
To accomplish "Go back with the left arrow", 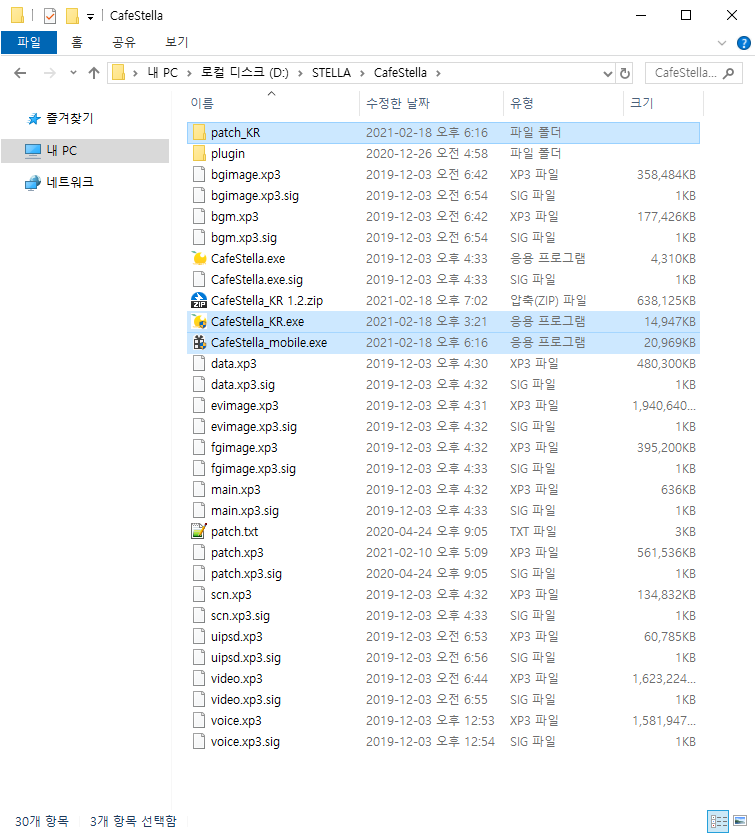I will (20, 73).
